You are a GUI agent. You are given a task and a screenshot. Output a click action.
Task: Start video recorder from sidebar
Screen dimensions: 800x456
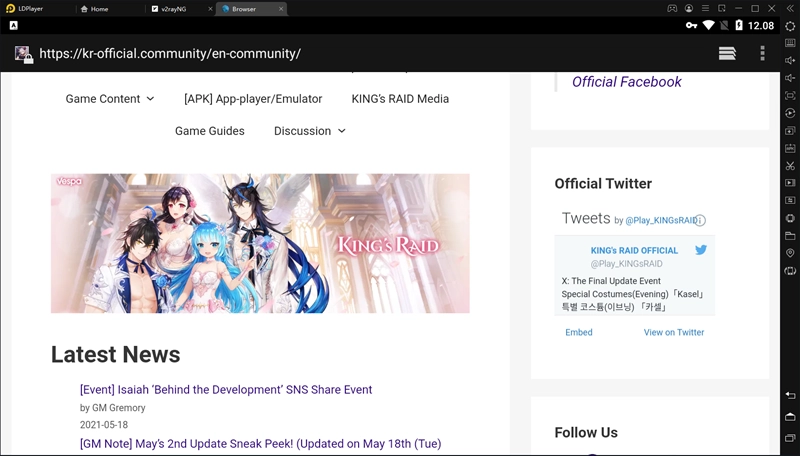click(790, 183)
